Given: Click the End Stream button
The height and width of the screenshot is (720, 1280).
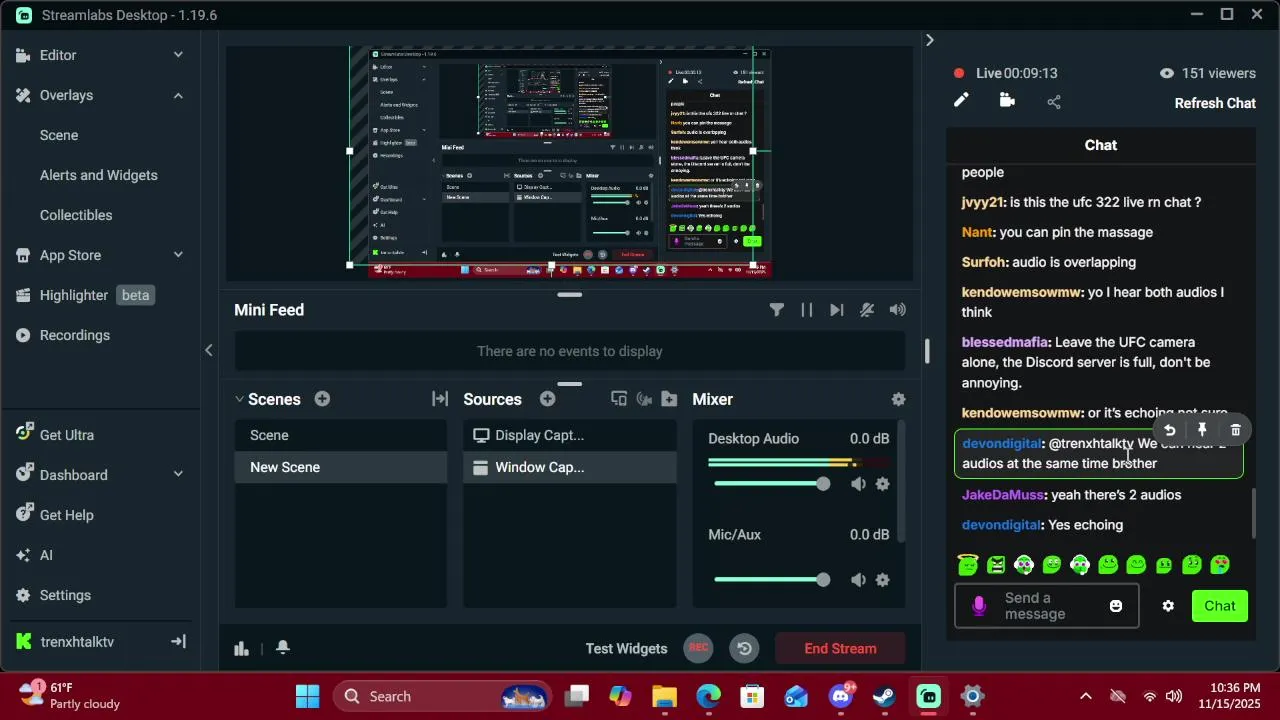Looking at the screenshot, I should click(840, 648).
